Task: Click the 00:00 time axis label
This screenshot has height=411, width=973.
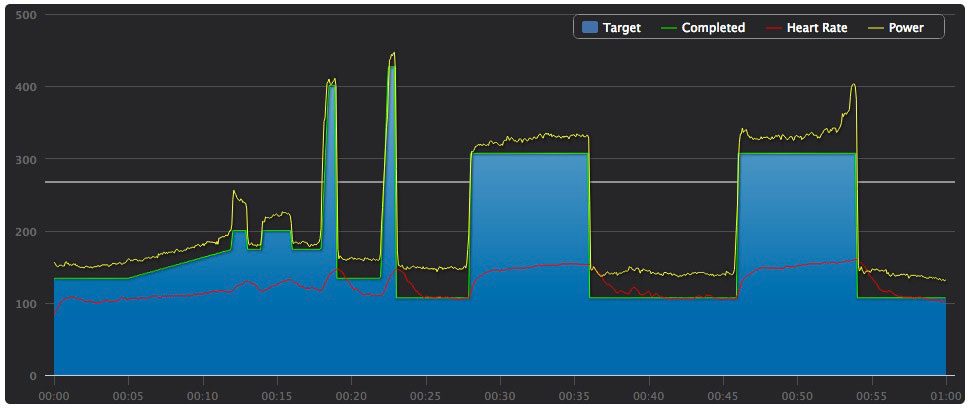Action: [x=55, y=396]
